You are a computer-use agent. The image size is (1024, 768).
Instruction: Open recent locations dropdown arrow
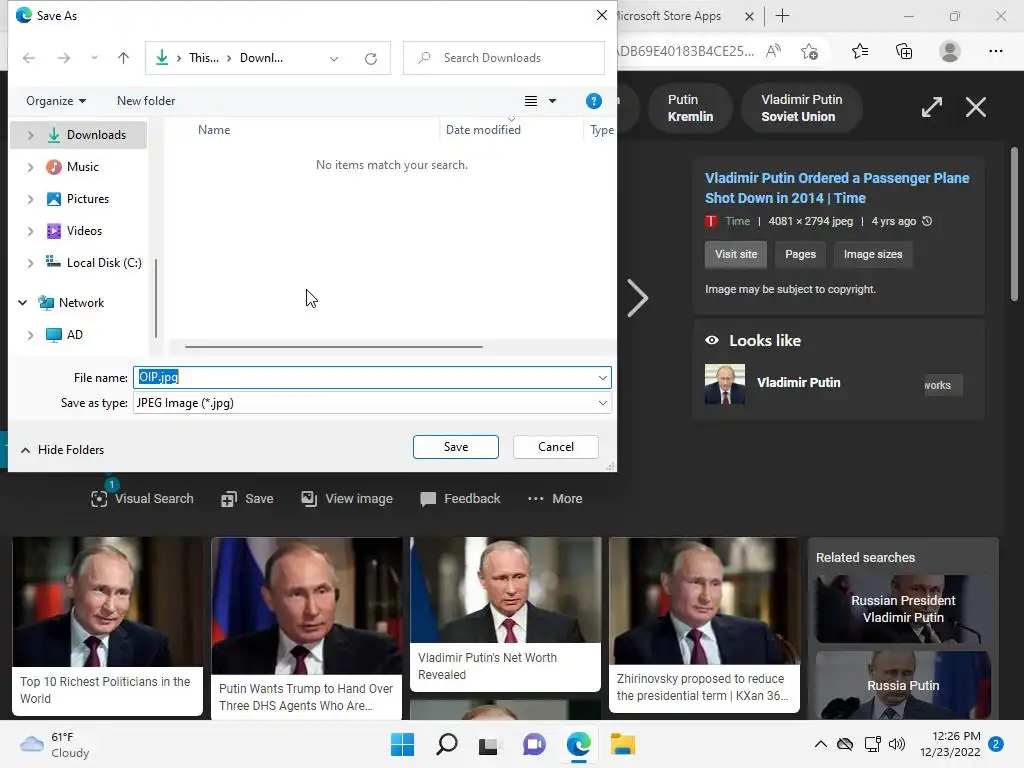[95, 58]
